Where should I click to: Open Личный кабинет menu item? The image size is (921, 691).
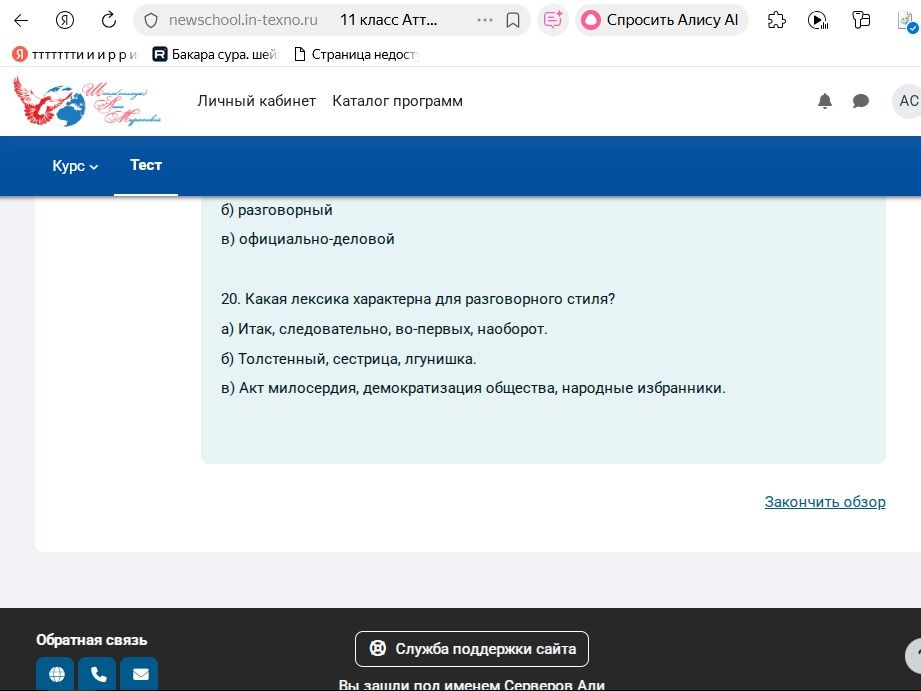pos(257,101)
